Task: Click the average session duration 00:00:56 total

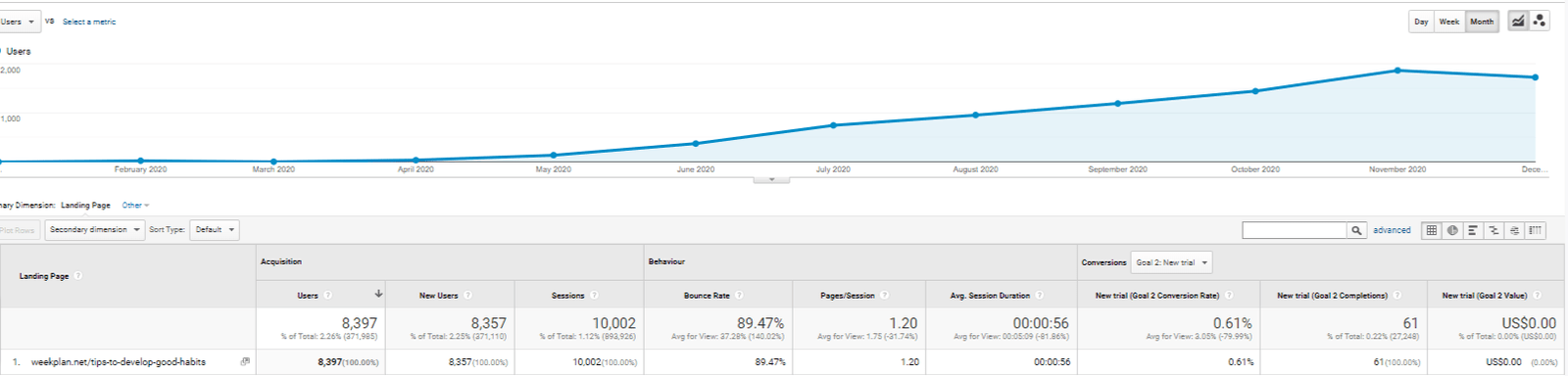Action: click(x=1041, y=323)
